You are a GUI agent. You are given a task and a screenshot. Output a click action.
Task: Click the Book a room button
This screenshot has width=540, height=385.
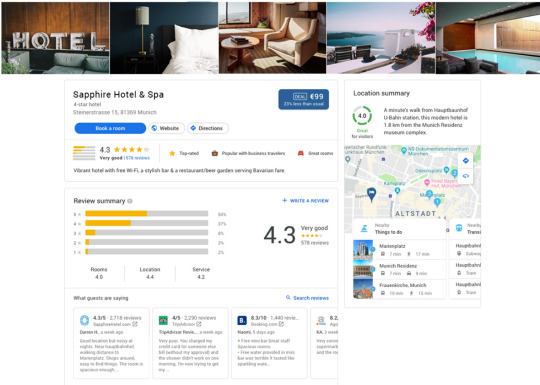coord(110,128)
